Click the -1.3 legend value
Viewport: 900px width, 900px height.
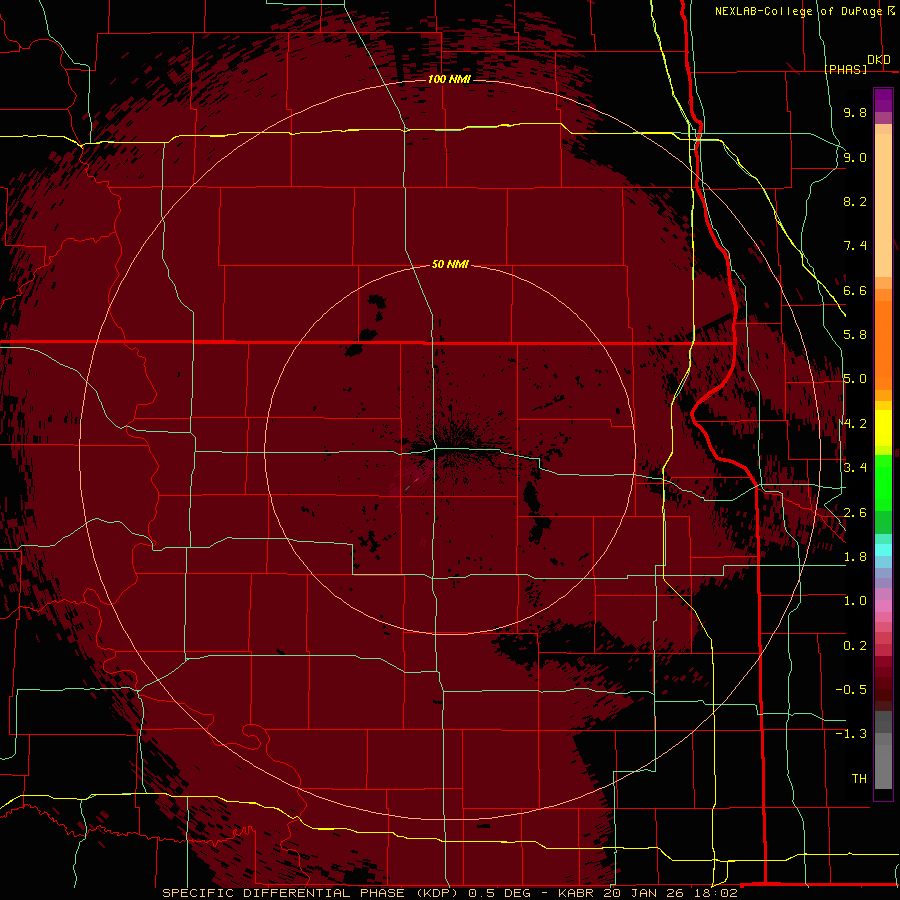pos(851,734)
